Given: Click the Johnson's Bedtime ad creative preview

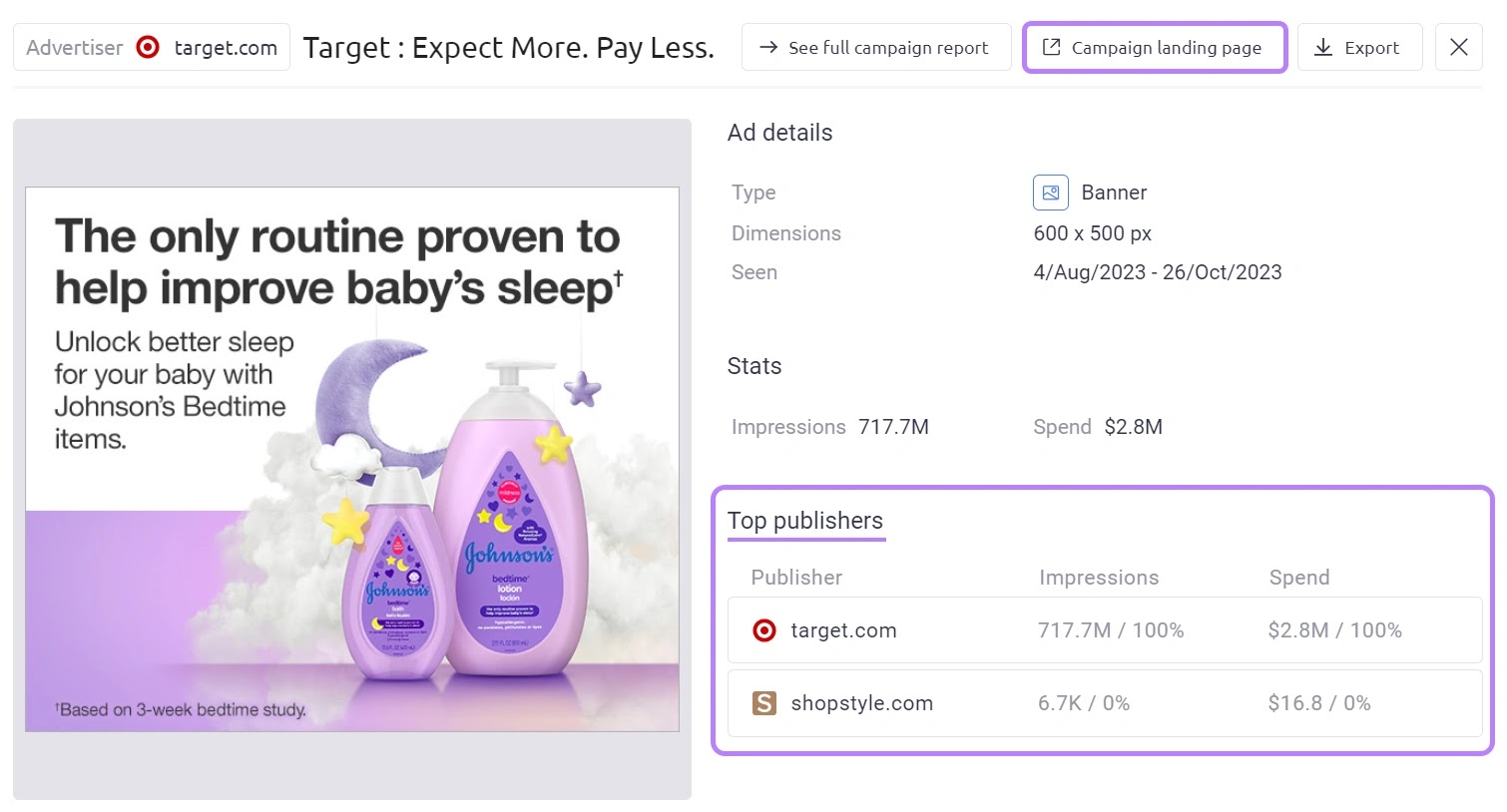Looking at the screenshot, I should coord(351,459).
